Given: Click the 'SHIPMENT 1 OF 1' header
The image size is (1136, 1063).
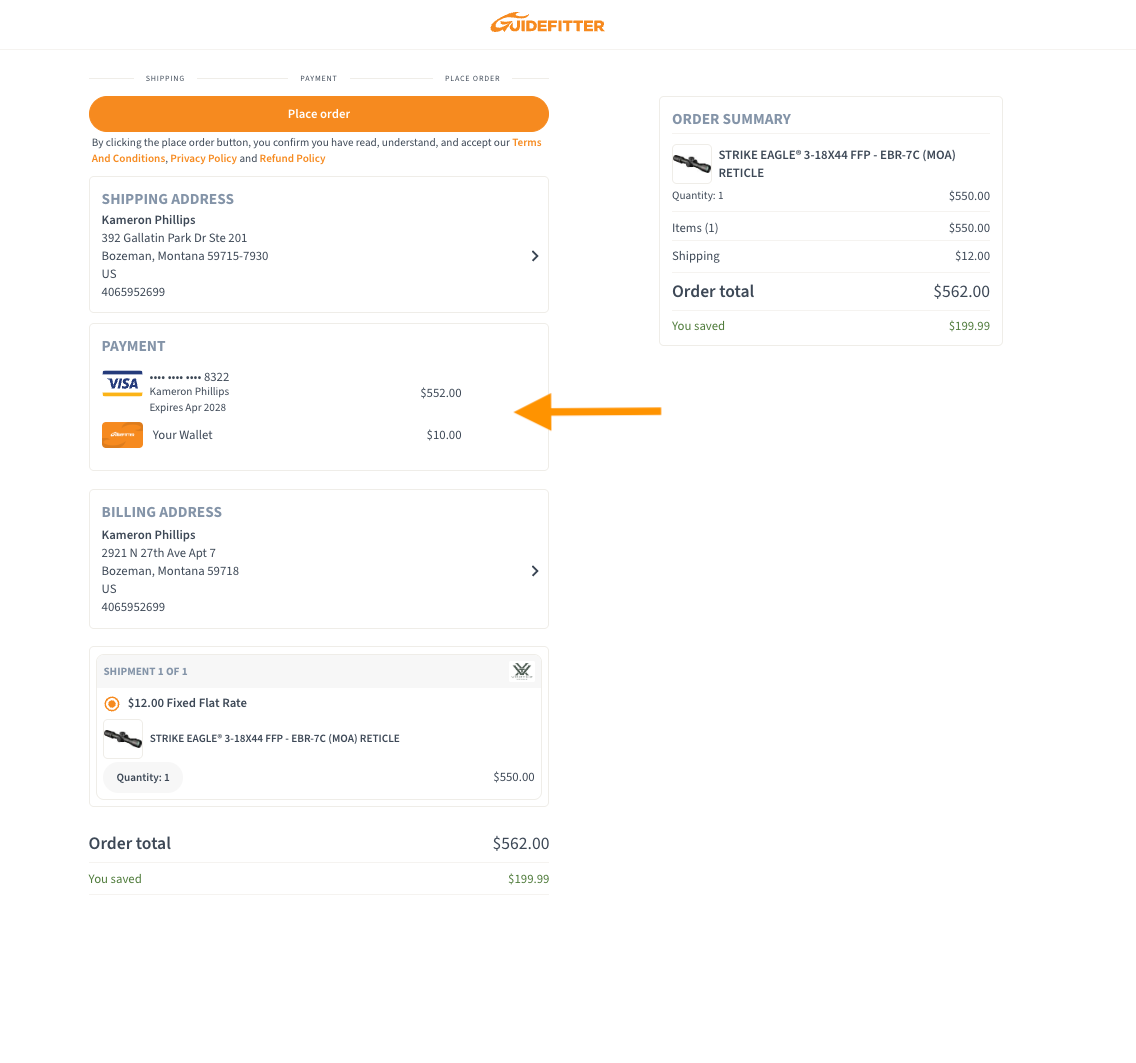Looking at the screenshot, I should click(x=146, y=672).
